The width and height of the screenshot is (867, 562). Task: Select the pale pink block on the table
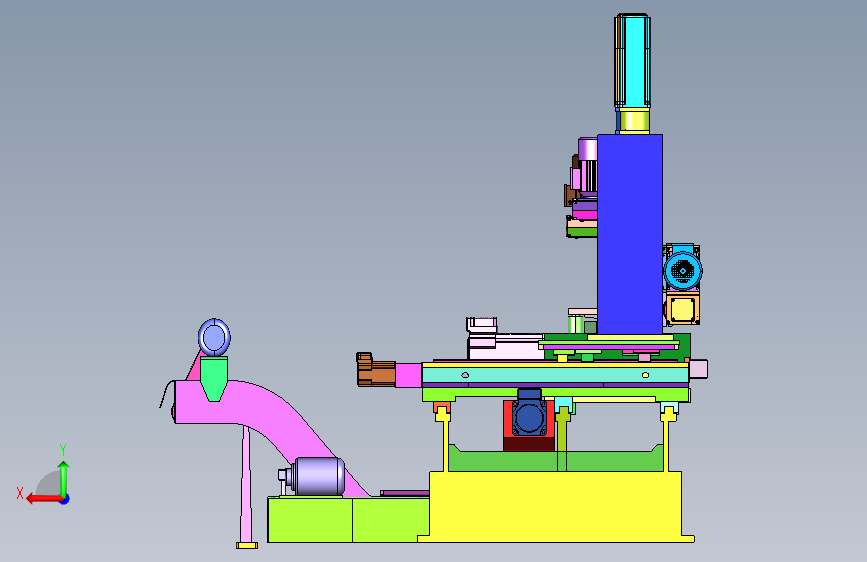point(506,347)
